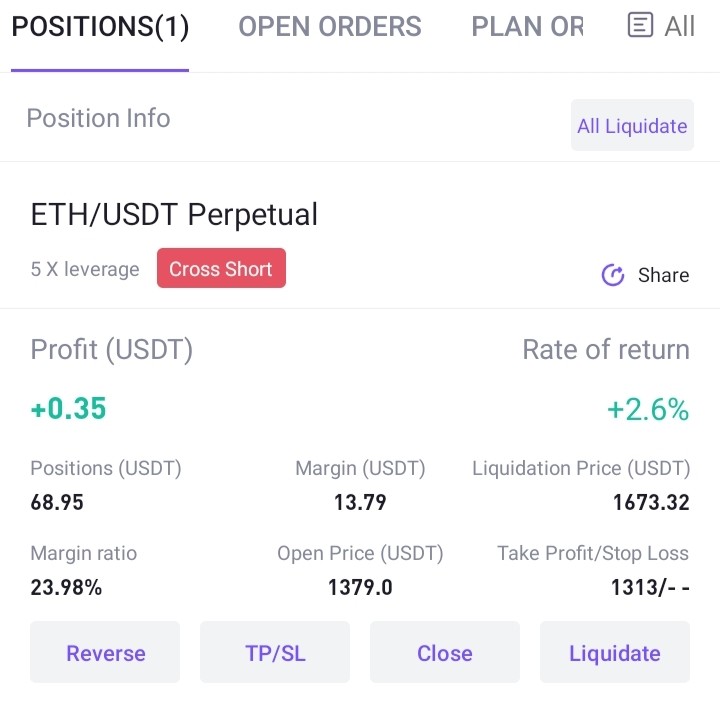This screenshot has width=720, height=716.
Task: Tap the Share label text
Action: tap(663, 275)
